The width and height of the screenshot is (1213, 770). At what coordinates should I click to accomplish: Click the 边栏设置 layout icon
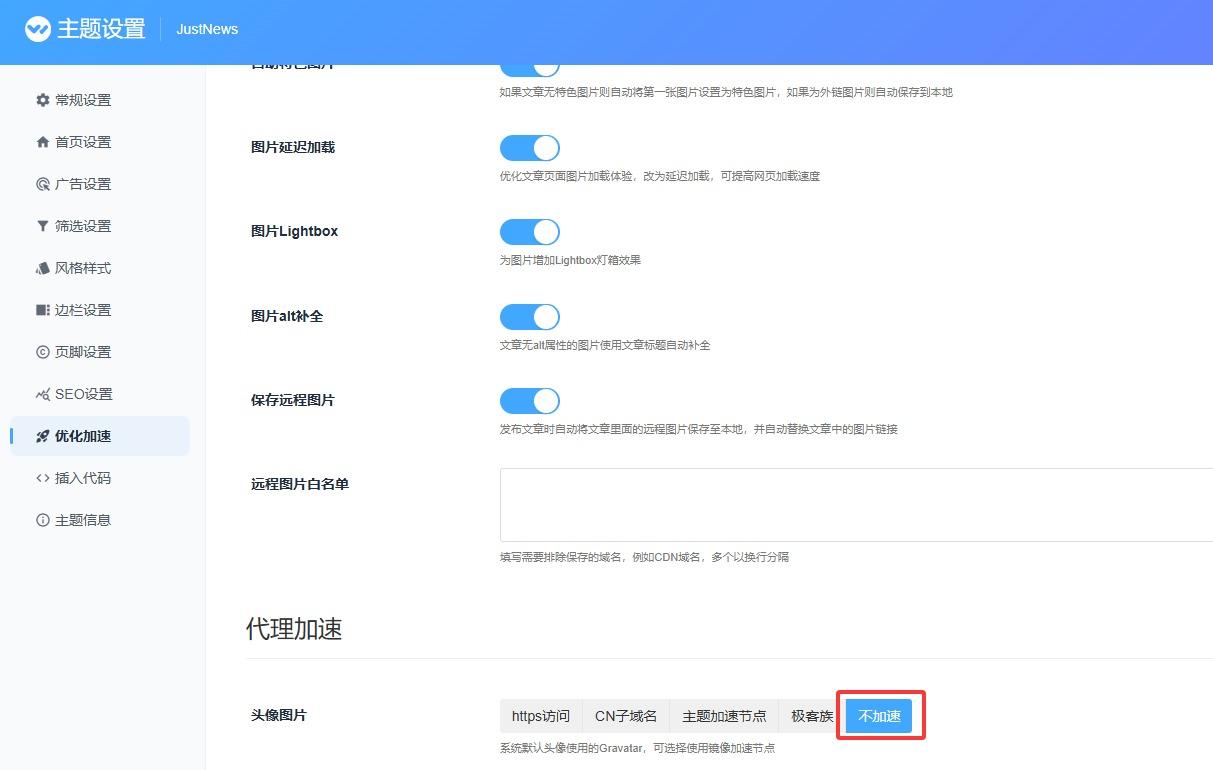tap(42, 310)
